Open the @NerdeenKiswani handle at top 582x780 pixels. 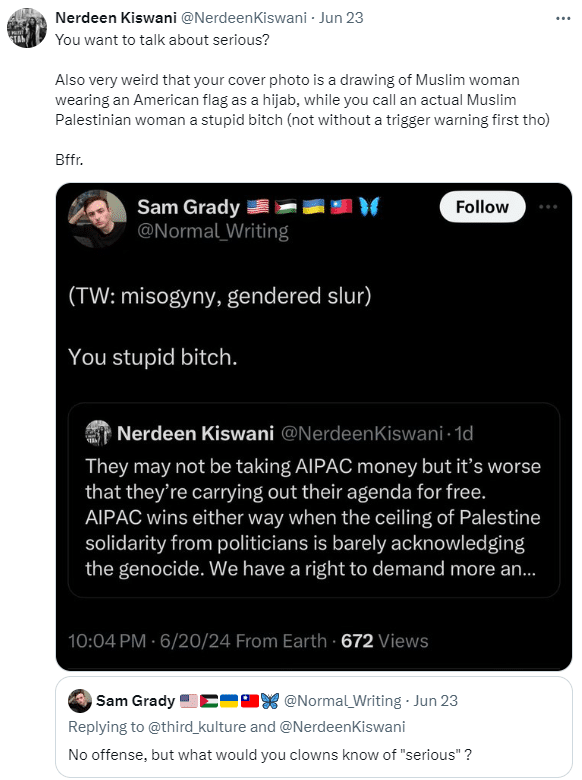coord(243,18)
